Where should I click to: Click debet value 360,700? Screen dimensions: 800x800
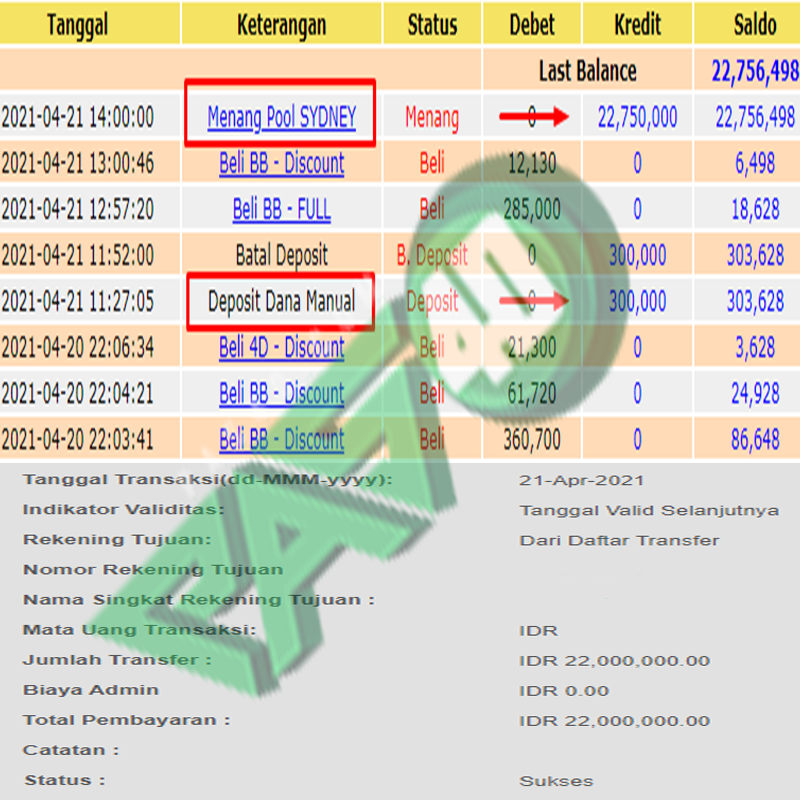[x=532, y=439]
